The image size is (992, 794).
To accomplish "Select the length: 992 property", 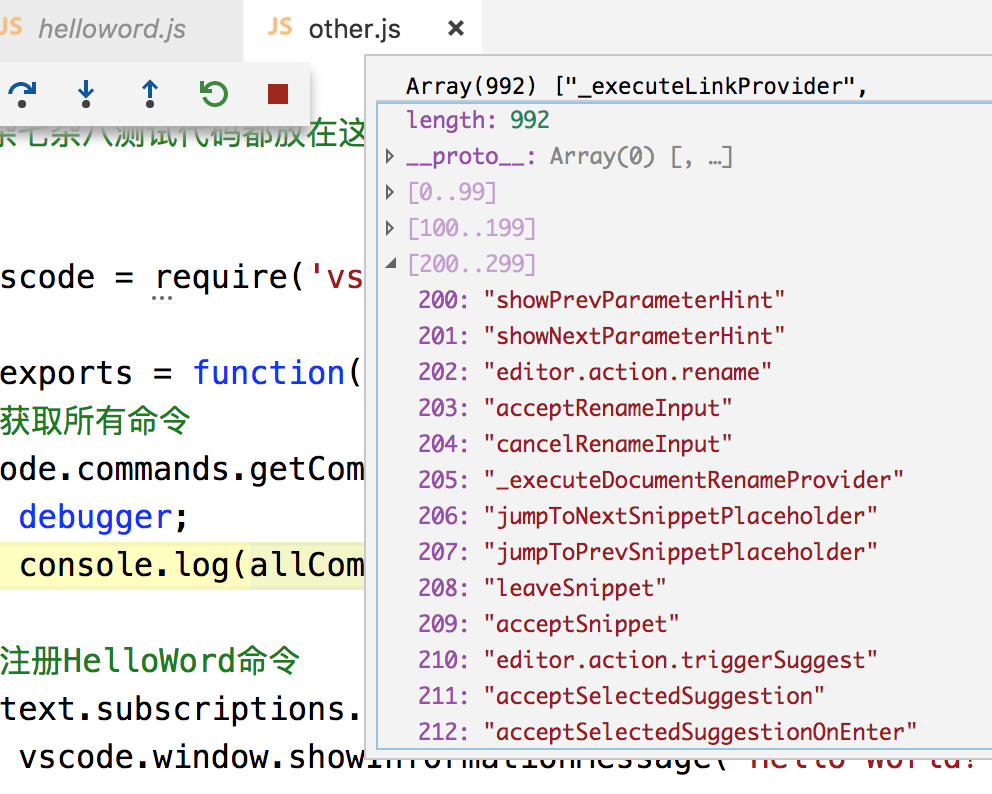I will (x=478, y=120).
